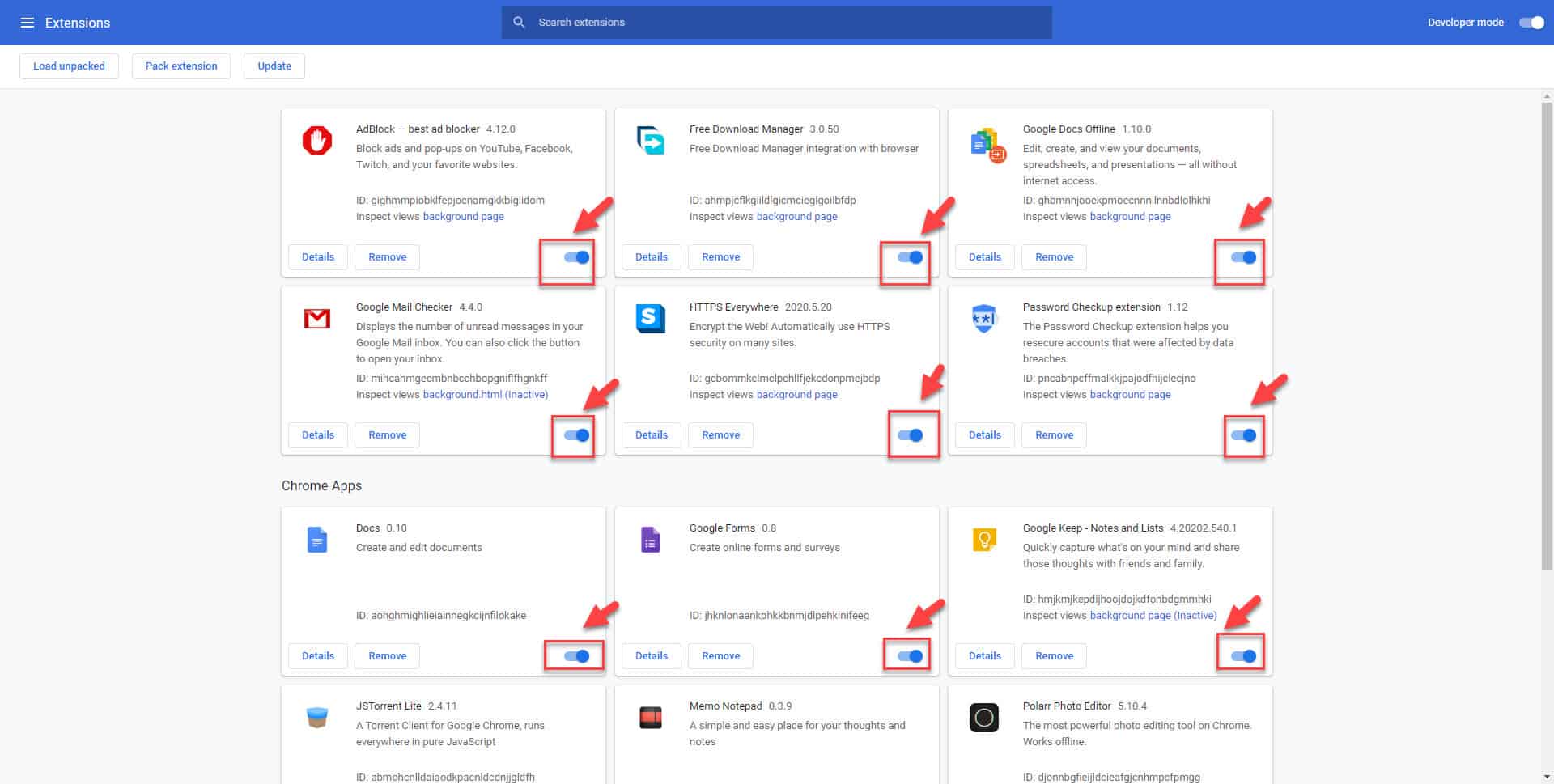
Task: Remove Google Mail Checker
Action: pyautogui.click(x=388, y=435)
